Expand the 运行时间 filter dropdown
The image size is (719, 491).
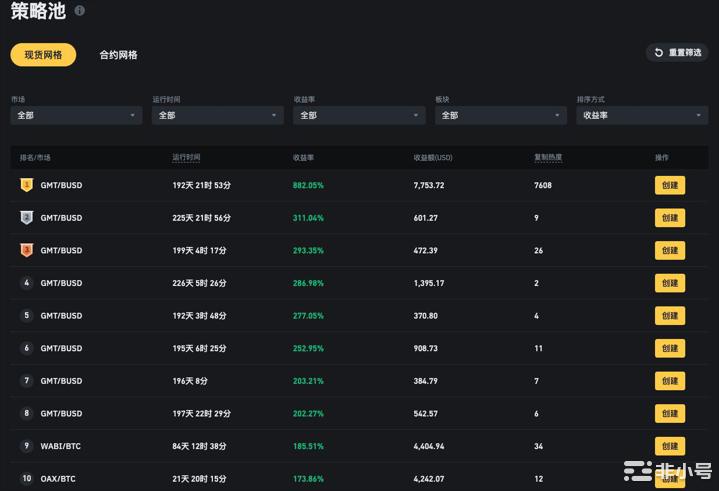217,116
